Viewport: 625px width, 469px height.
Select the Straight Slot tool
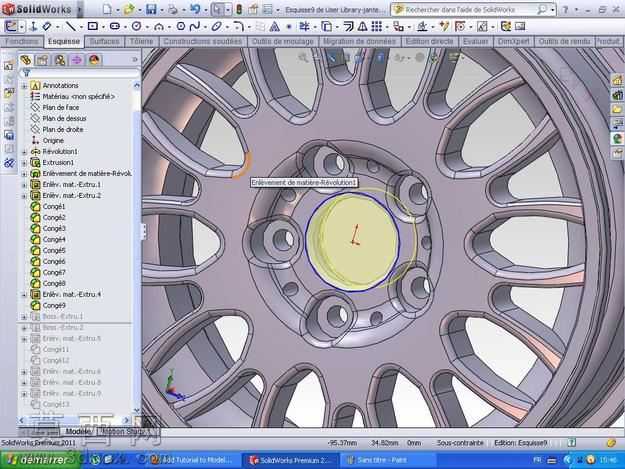tap(115, 26)
